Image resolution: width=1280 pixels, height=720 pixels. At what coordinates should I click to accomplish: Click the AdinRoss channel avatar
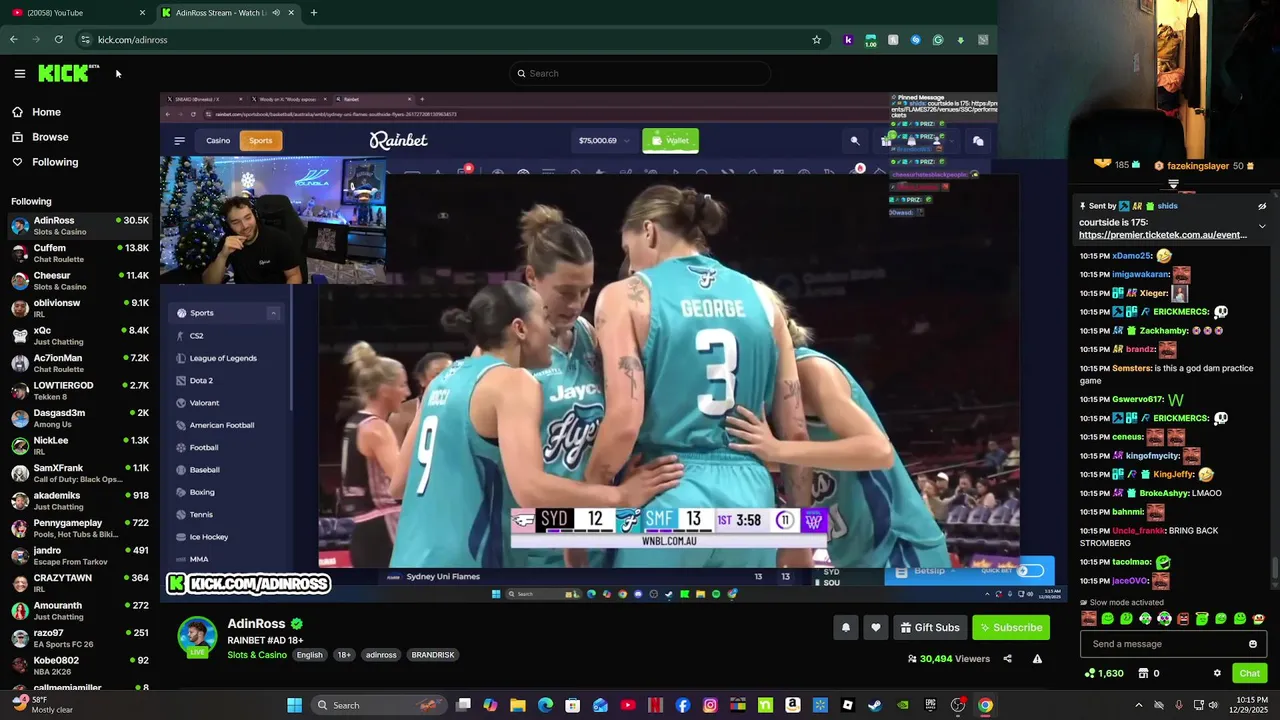[197, 637]
